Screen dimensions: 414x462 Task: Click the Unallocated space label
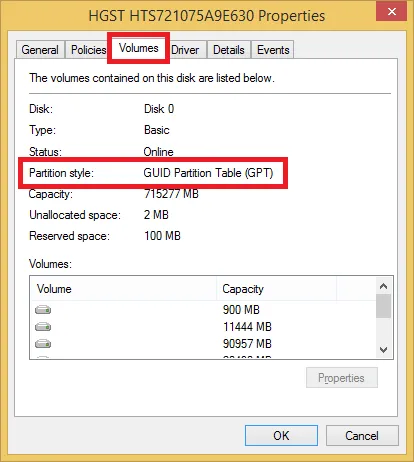click(75, 215)
